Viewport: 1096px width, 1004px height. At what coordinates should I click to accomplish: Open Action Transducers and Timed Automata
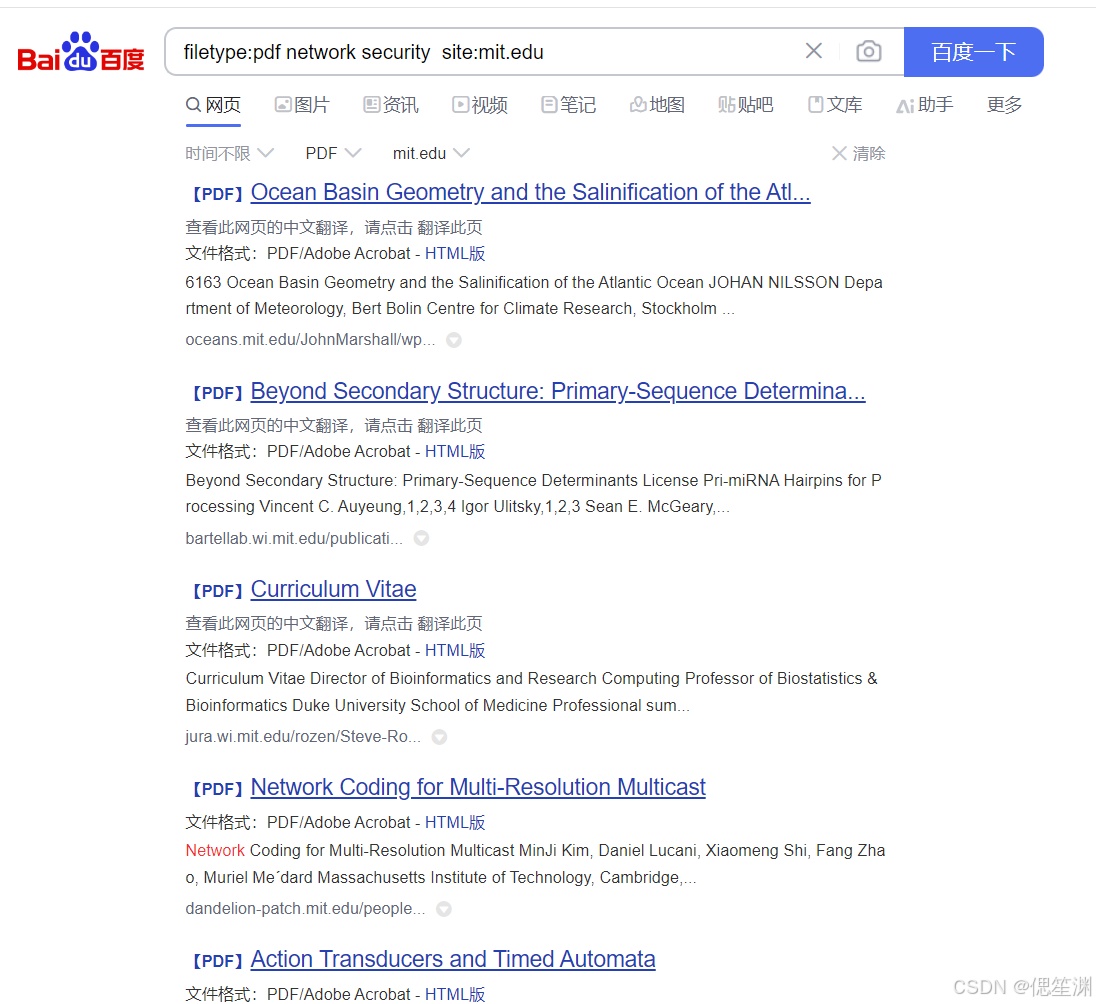[x=453, y=959]
